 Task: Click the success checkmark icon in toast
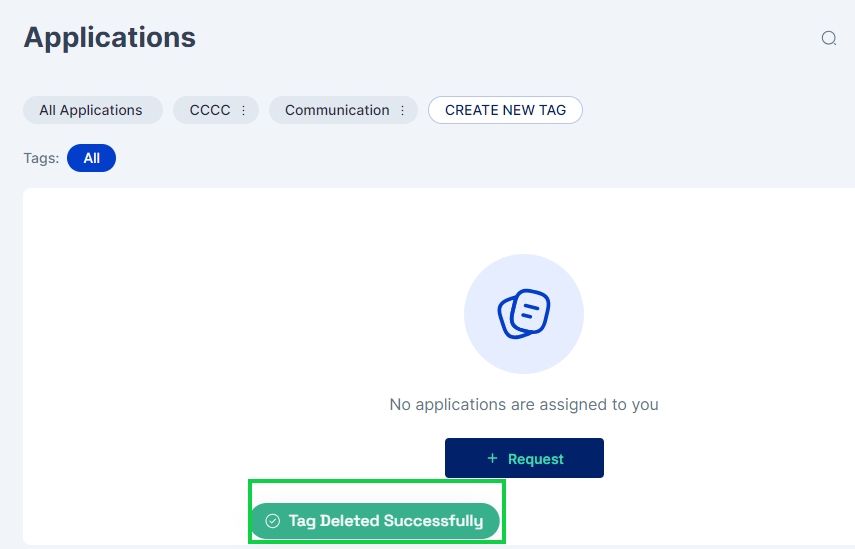click(x=272, y=521)
